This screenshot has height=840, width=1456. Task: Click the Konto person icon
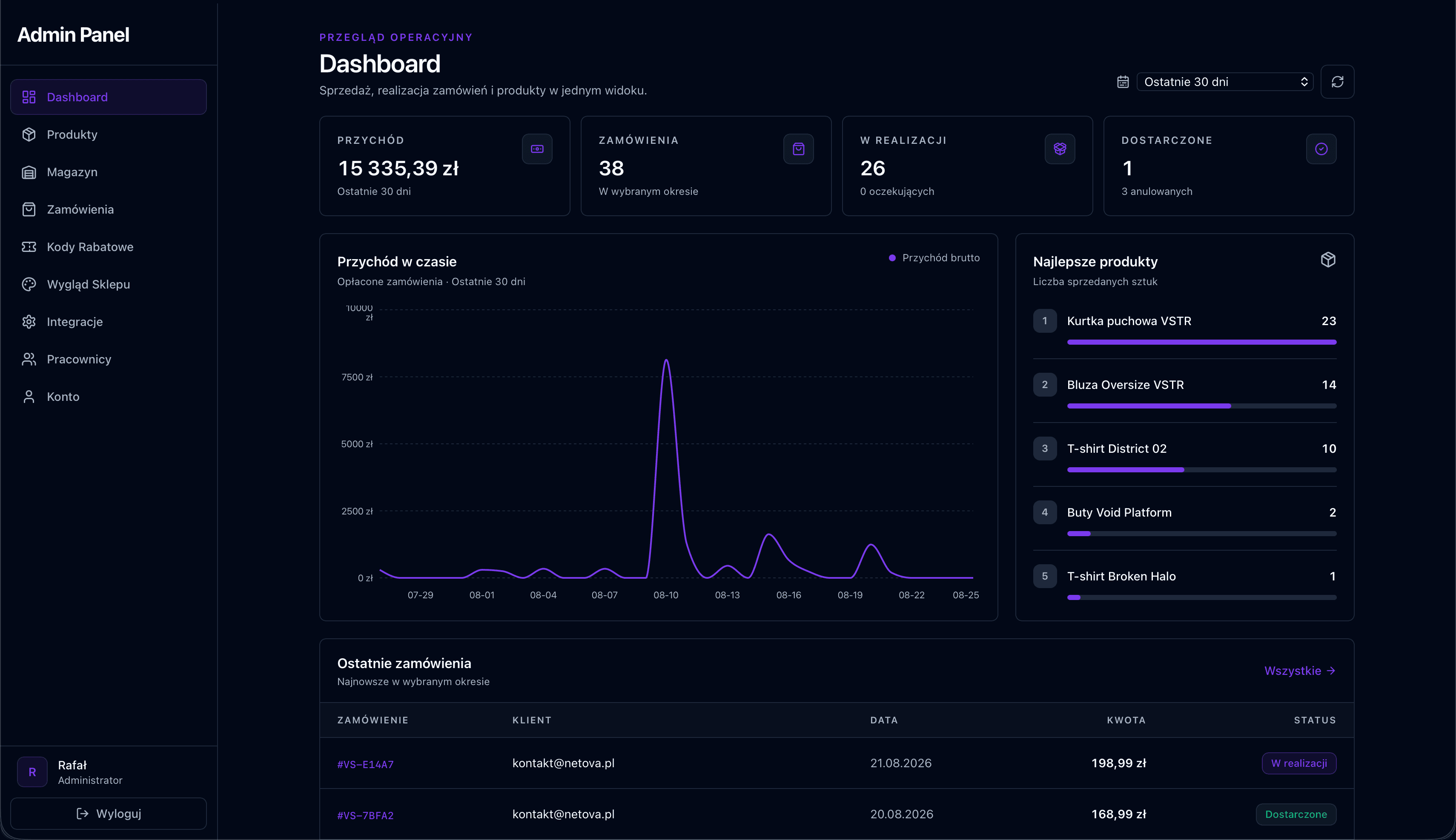tap(29, 397)
